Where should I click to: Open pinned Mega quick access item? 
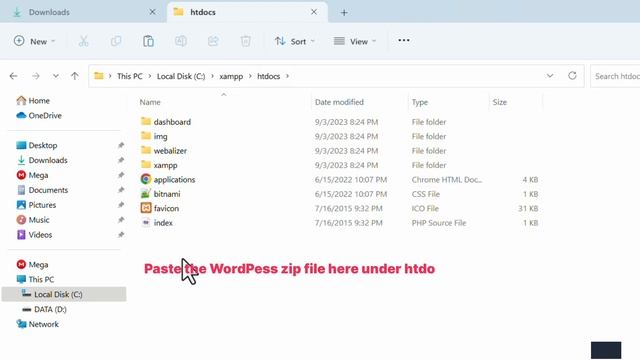(x=33, y=175)
